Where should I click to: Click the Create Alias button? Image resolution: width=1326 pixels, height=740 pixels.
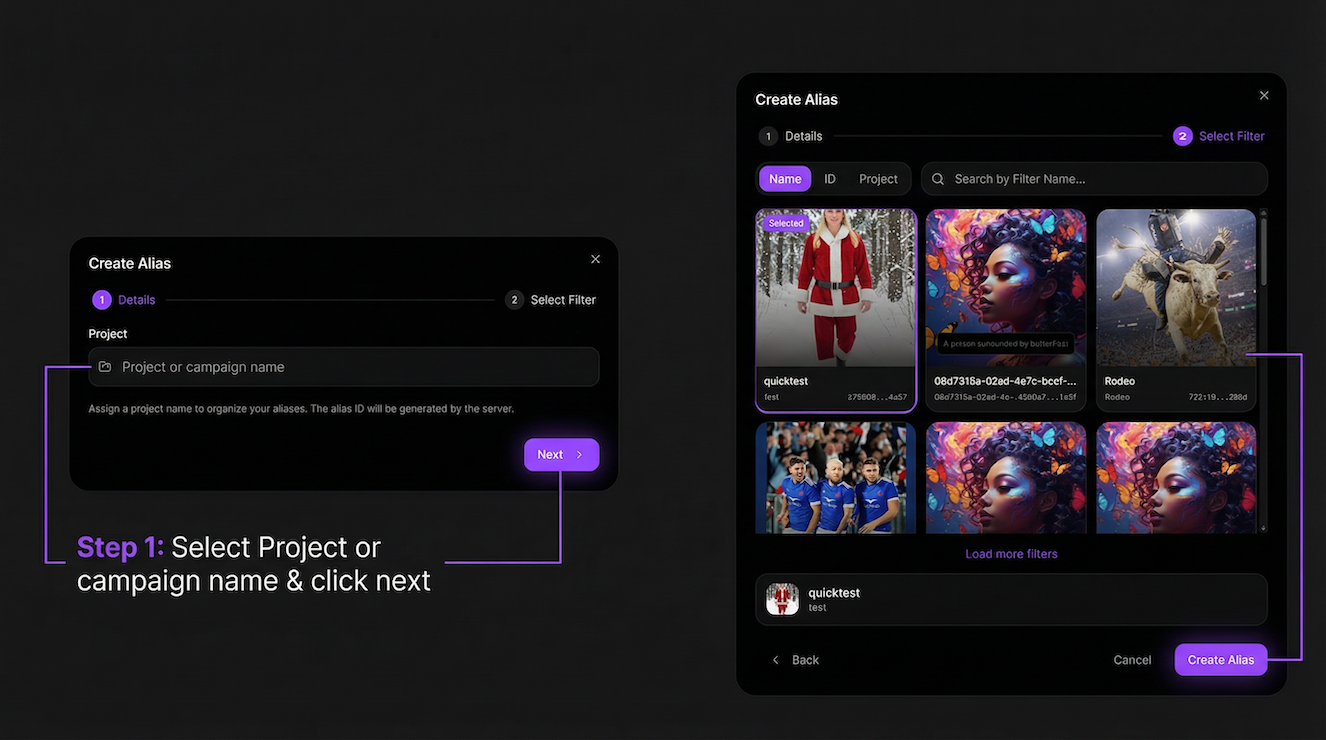1220,660
